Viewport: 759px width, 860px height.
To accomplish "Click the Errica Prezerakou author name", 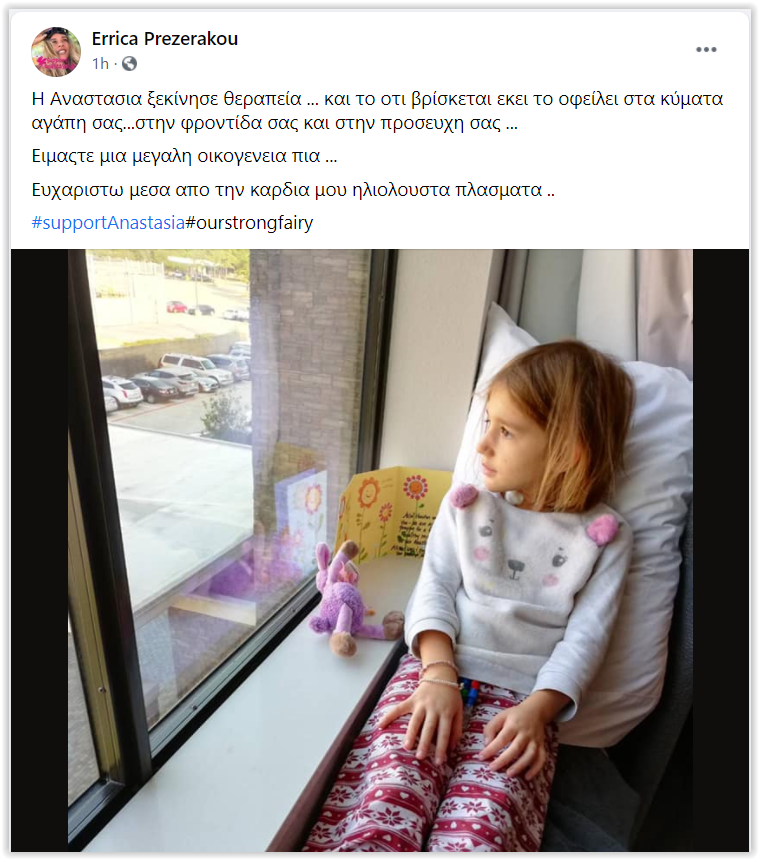I will pyautogui.click(x=165, y=39).
